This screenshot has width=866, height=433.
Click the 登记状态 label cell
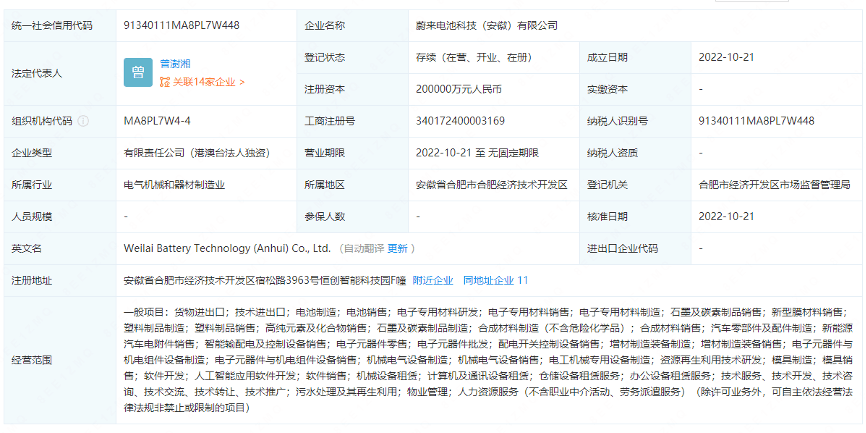pos(352,57)
